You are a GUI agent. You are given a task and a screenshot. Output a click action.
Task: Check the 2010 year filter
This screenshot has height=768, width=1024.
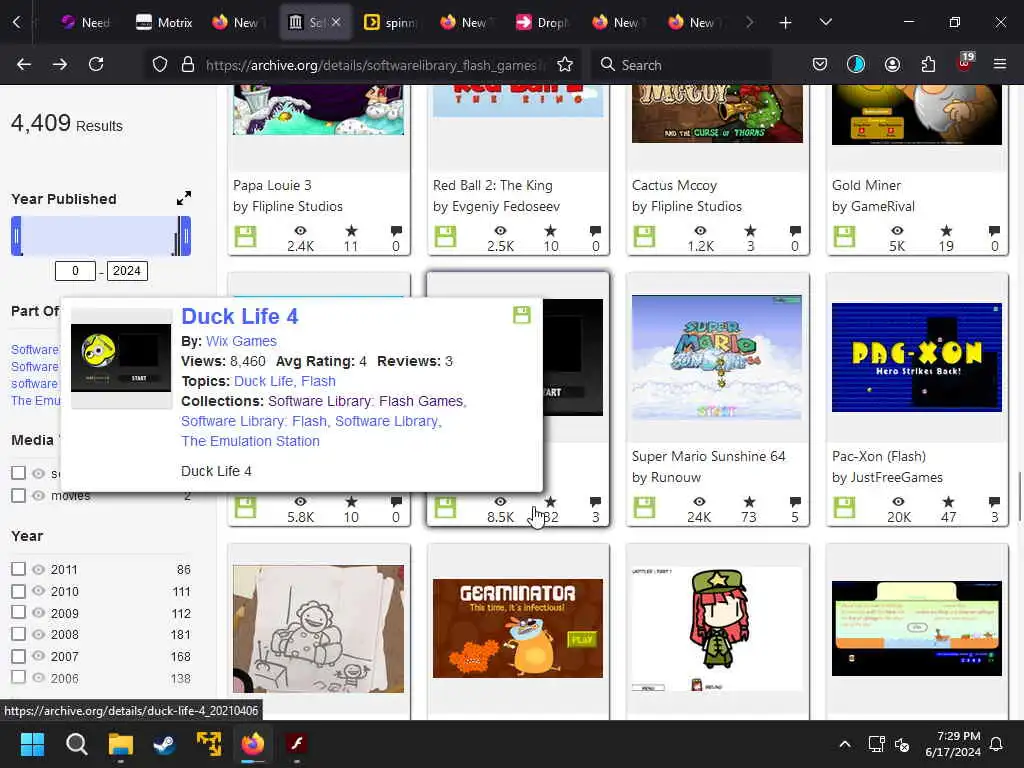[x=18, y=591]
